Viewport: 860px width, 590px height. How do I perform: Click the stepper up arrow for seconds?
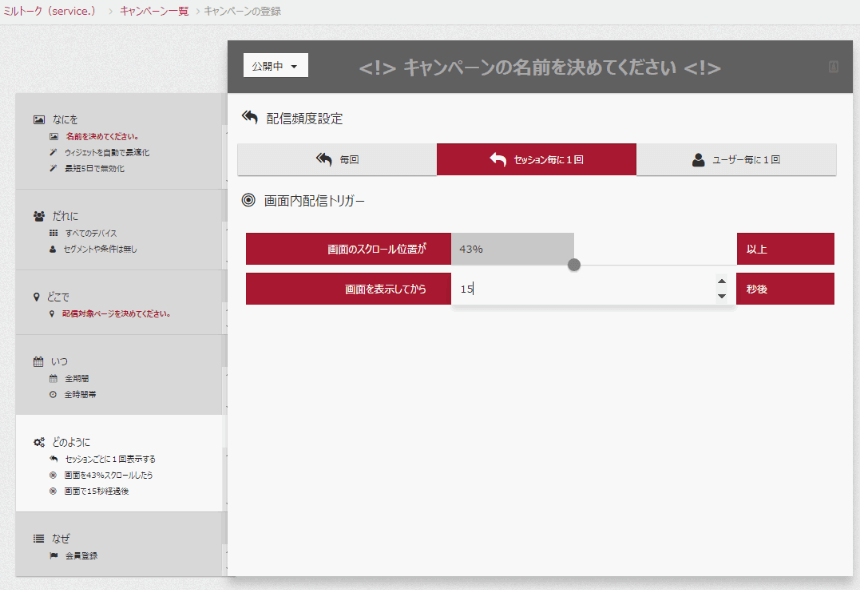pyautogui.click(x=721, y=283)
